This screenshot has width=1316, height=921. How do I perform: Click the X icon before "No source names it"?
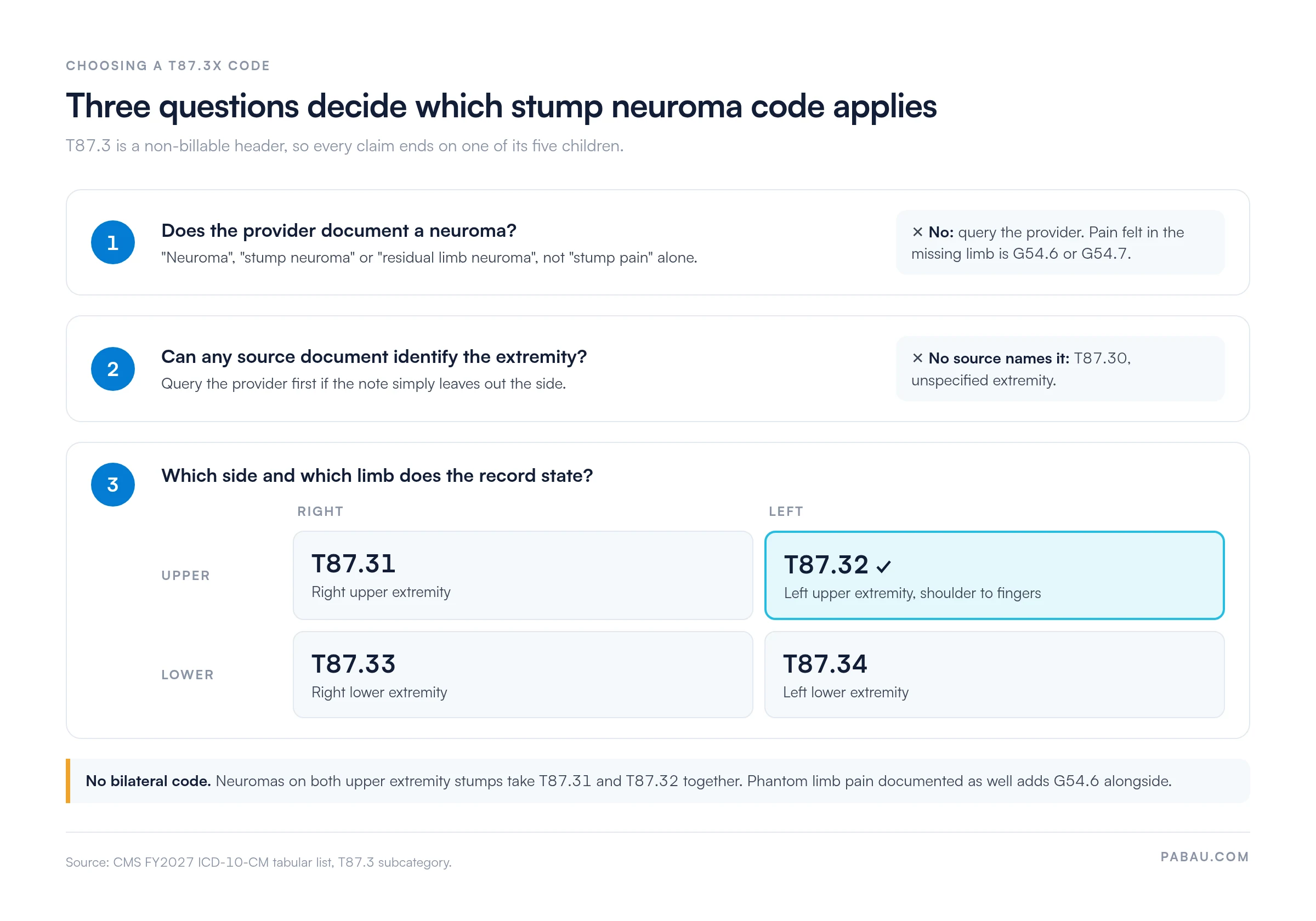click(x=917, y=358)
